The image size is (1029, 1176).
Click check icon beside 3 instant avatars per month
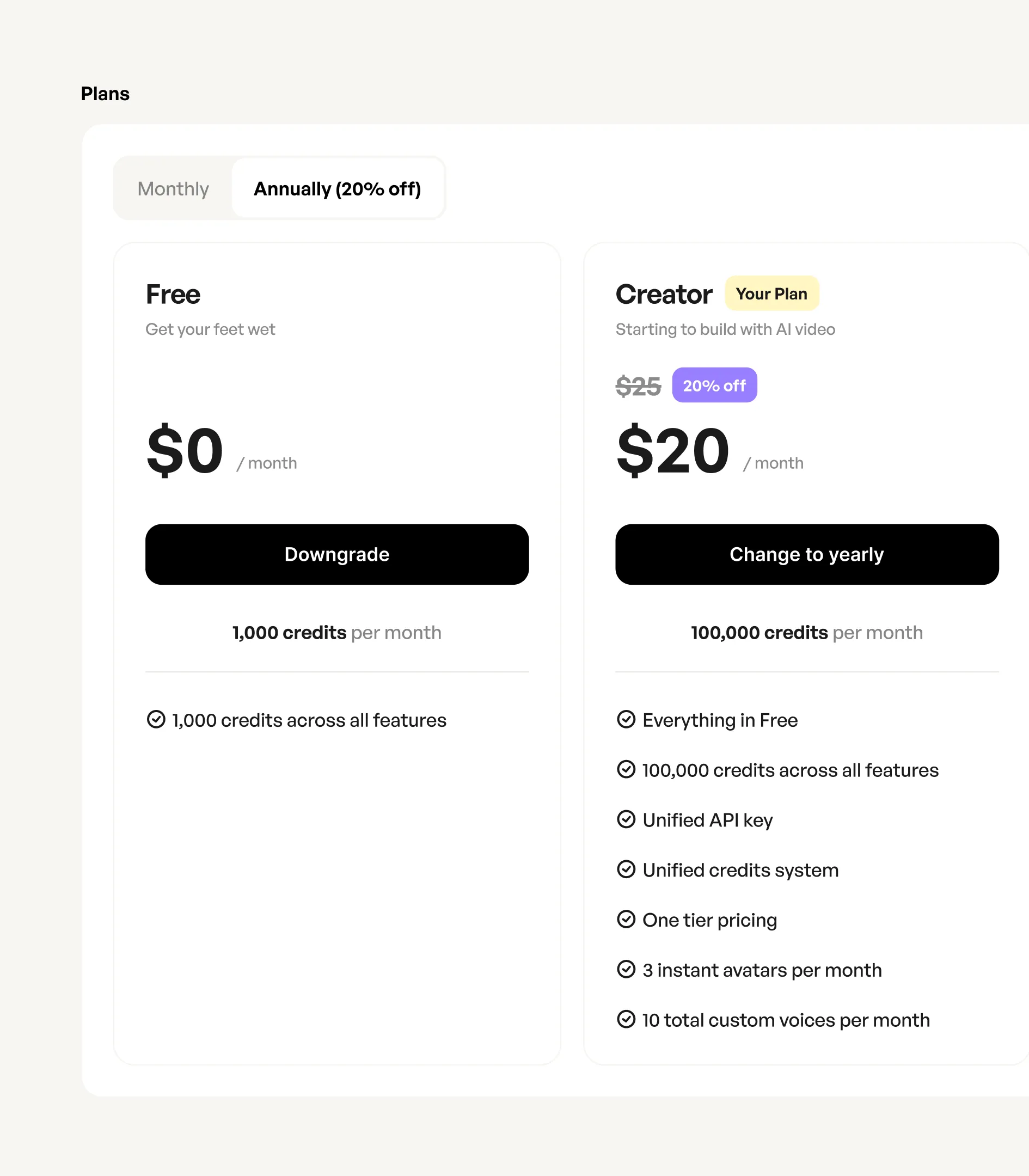tap(626, 969)
